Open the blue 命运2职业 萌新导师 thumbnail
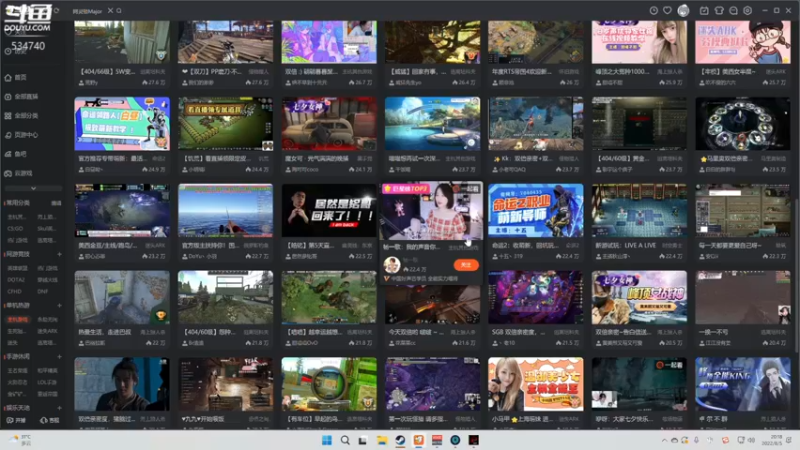800x450 pixels. [536, 210]
